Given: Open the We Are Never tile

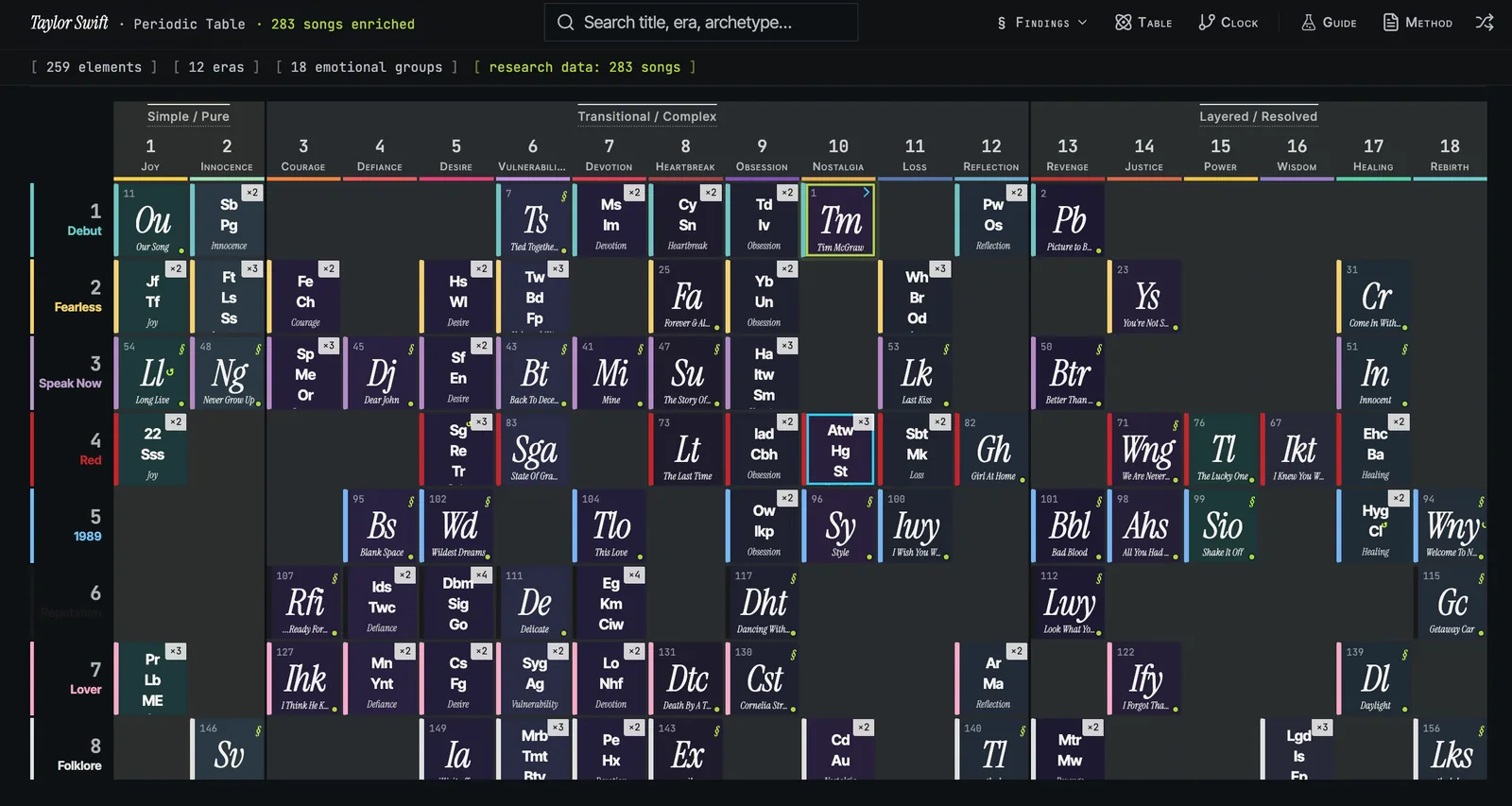Looking at the screenshot, I should (x=1145, y=450).
